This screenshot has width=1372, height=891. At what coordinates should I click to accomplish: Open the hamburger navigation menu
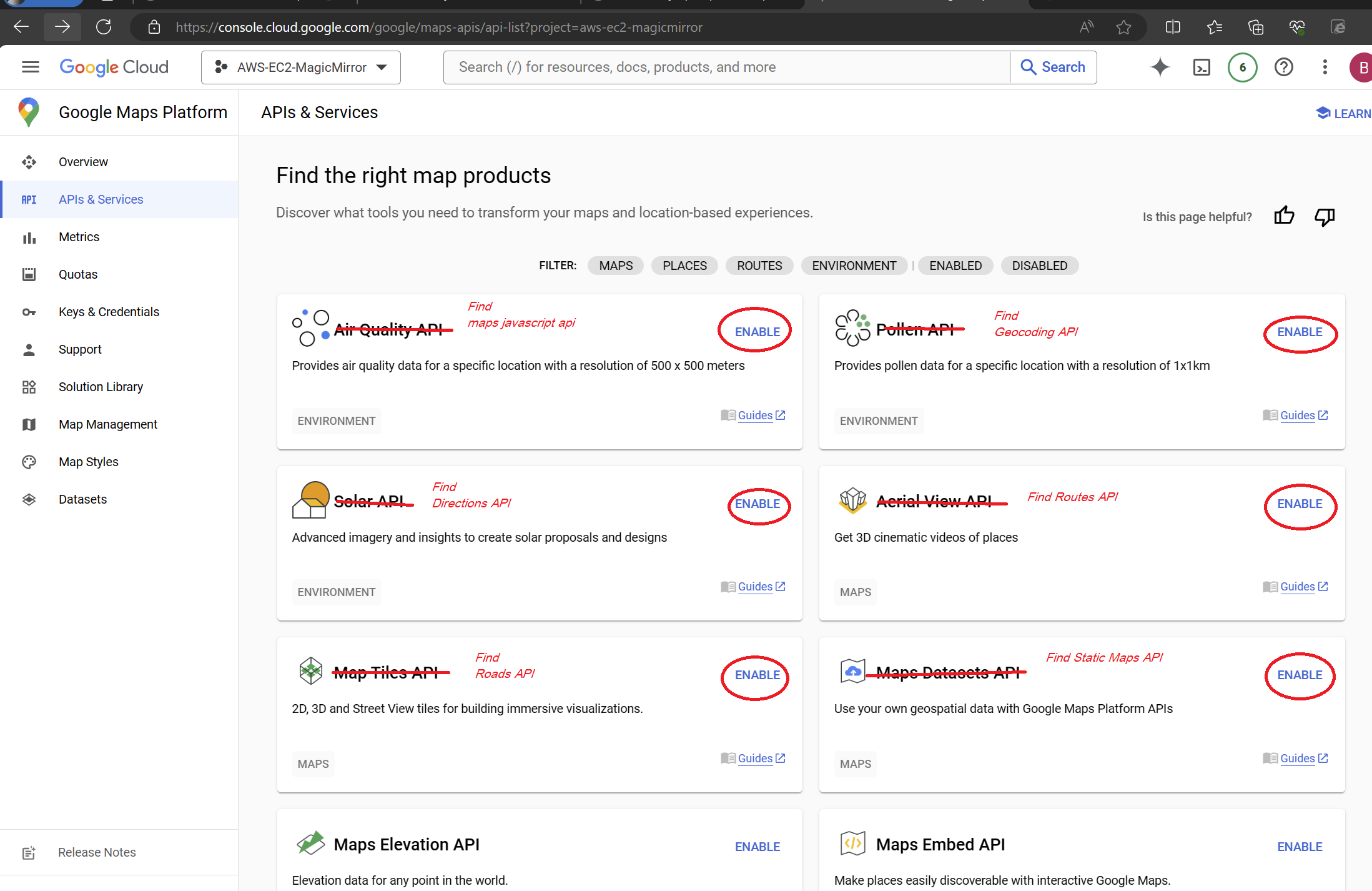[30, 67]
